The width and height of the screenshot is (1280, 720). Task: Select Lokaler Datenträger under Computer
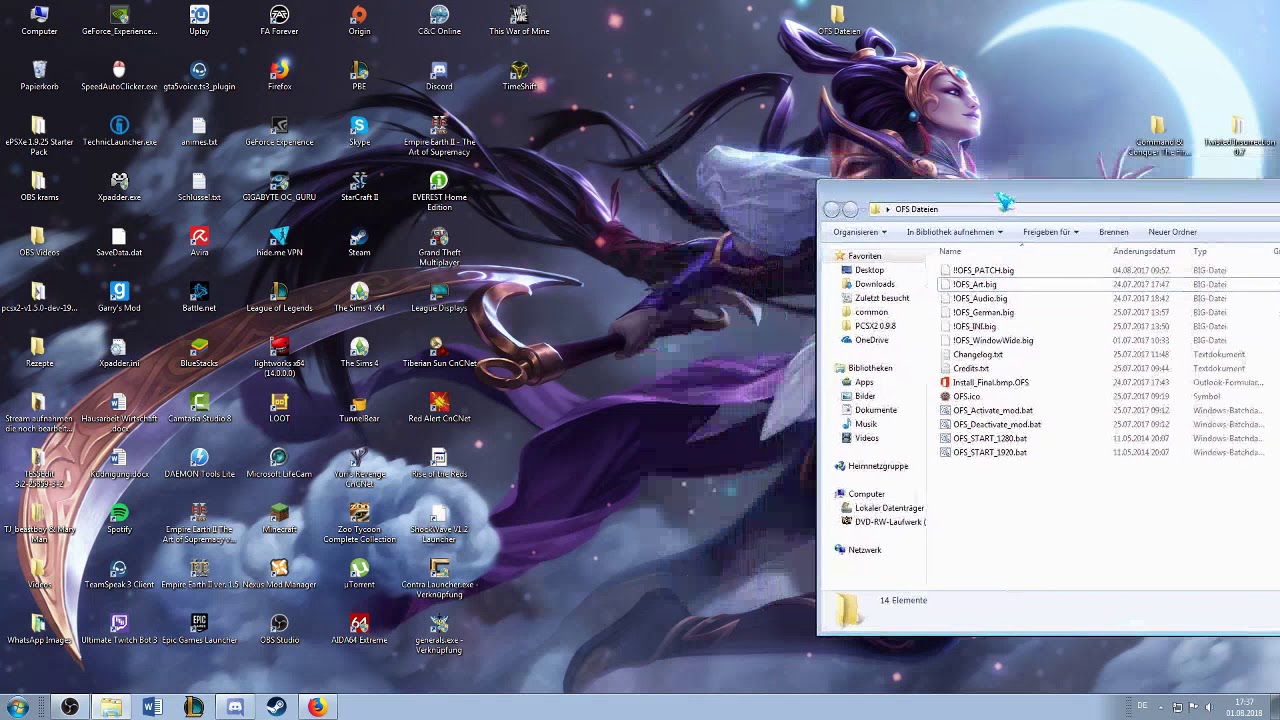(883, 508)
